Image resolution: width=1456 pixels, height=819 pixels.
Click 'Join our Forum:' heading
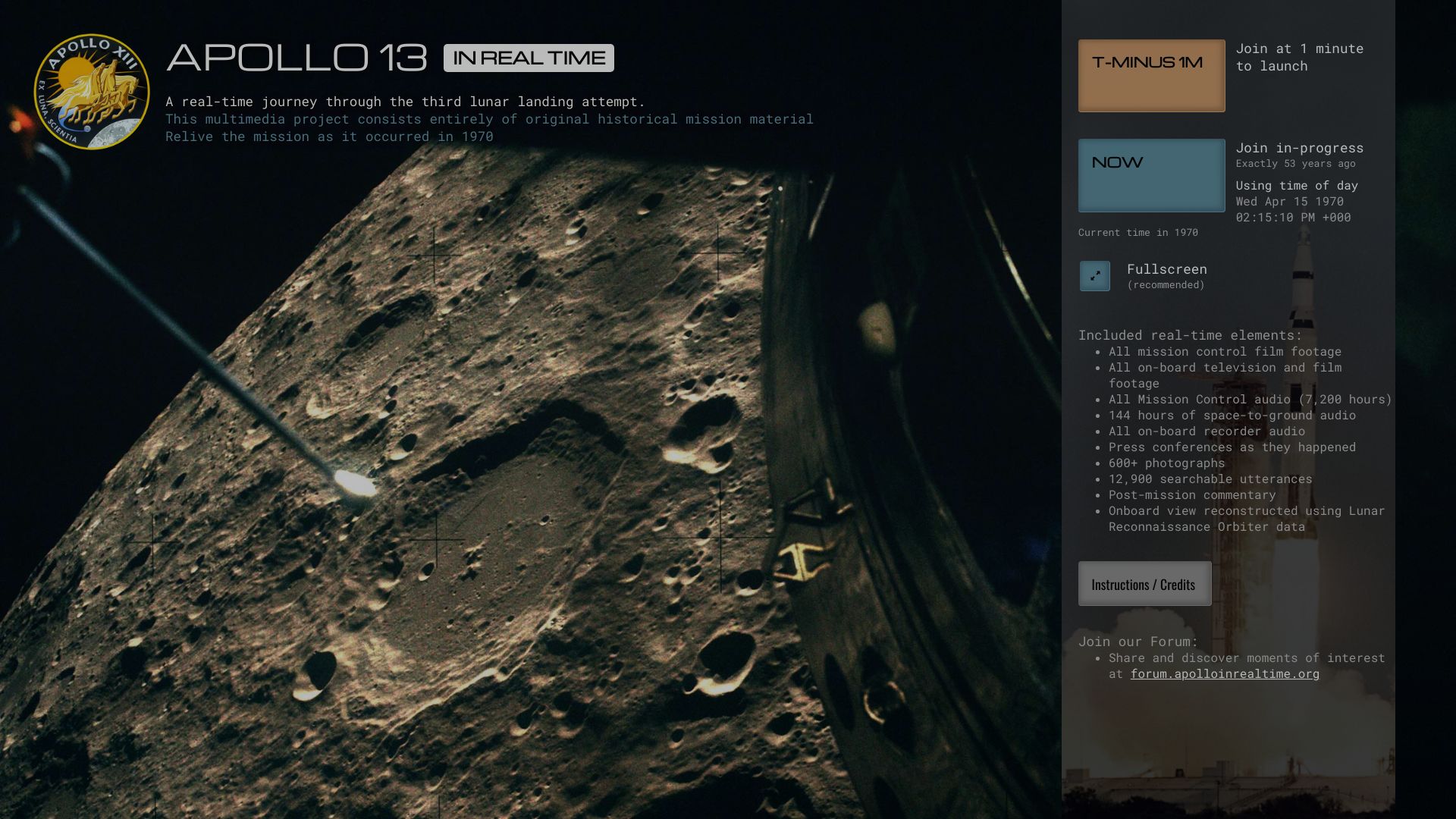coord(1138,642)
